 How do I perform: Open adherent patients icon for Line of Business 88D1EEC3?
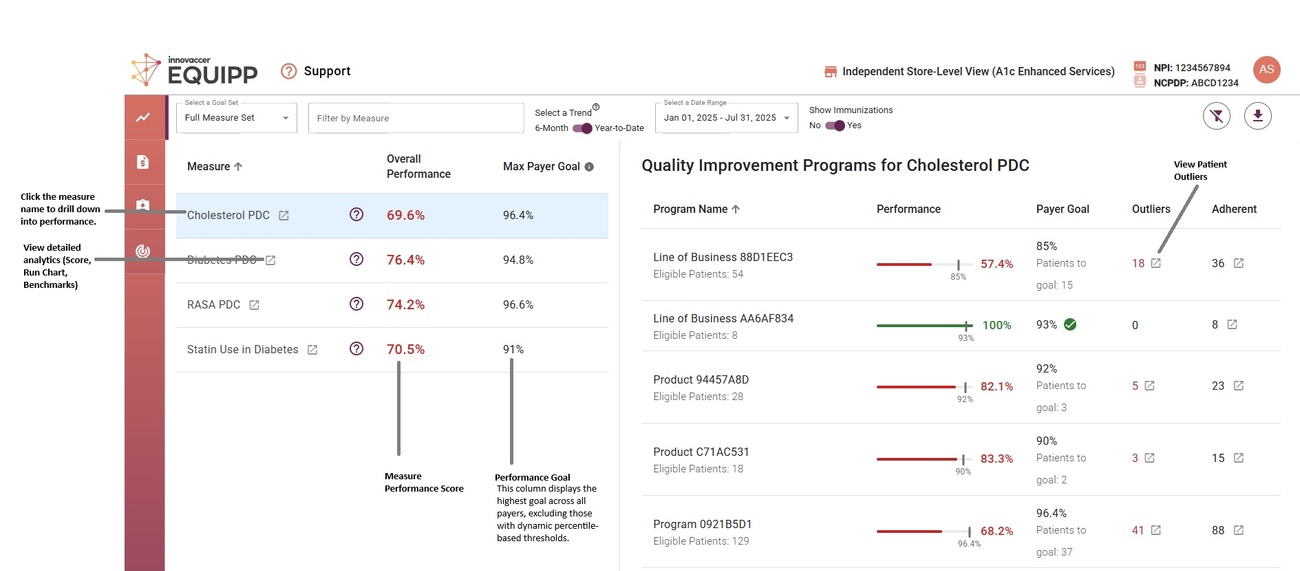1238,263
